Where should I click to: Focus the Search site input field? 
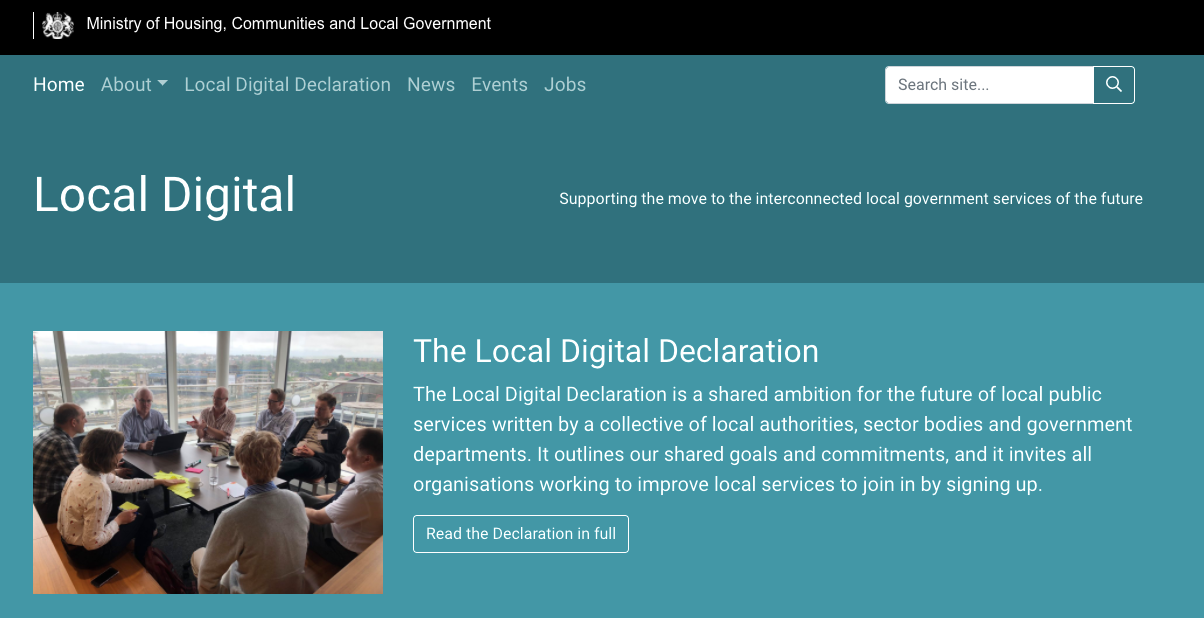click(989, 85)
